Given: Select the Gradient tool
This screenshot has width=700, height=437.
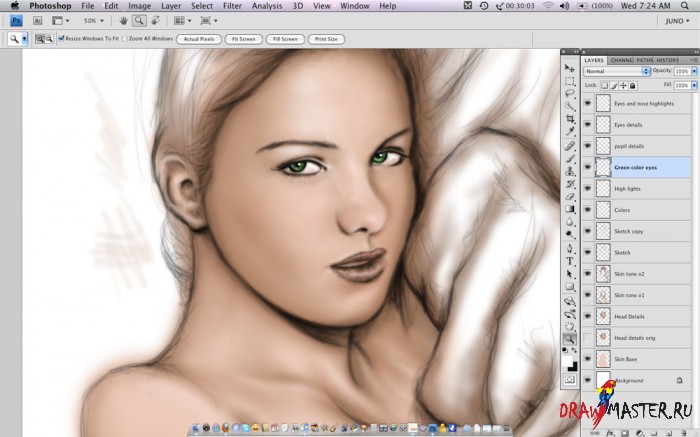Looking at the screenshot, I should tap(570, 209).
